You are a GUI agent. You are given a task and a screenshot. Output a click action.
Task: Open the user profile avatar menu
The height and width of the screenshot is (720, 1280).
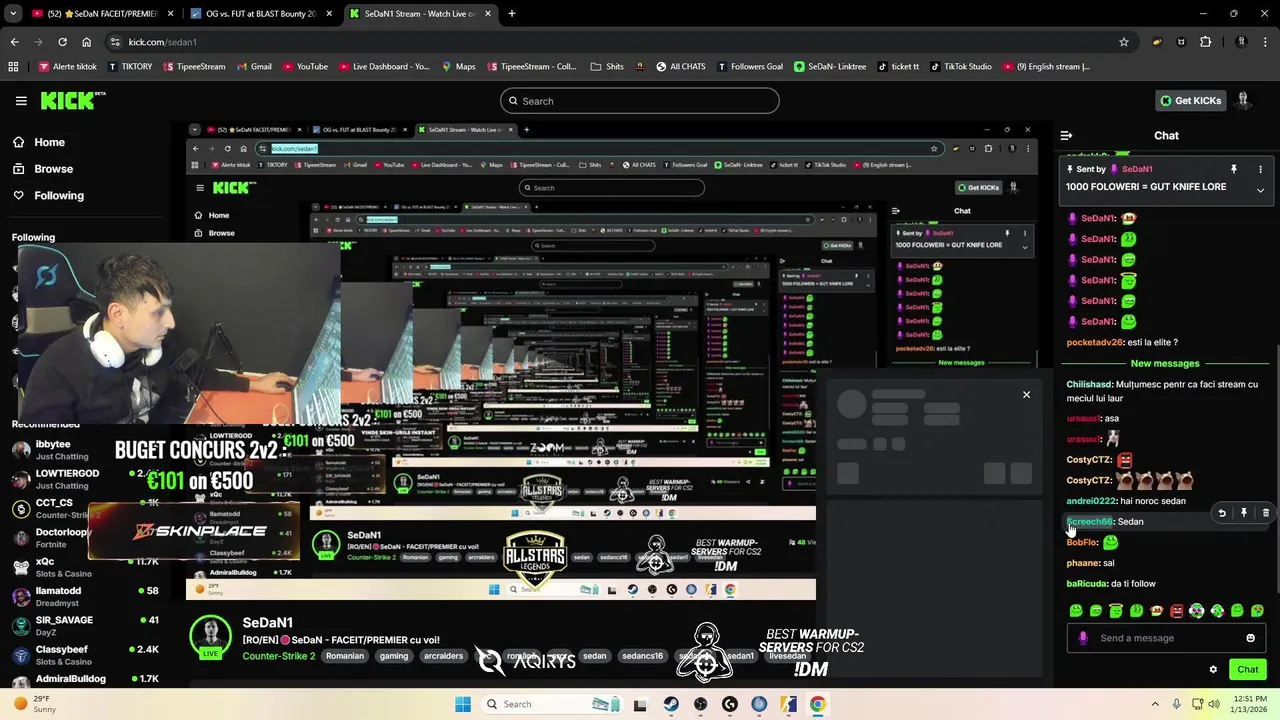1243,101
